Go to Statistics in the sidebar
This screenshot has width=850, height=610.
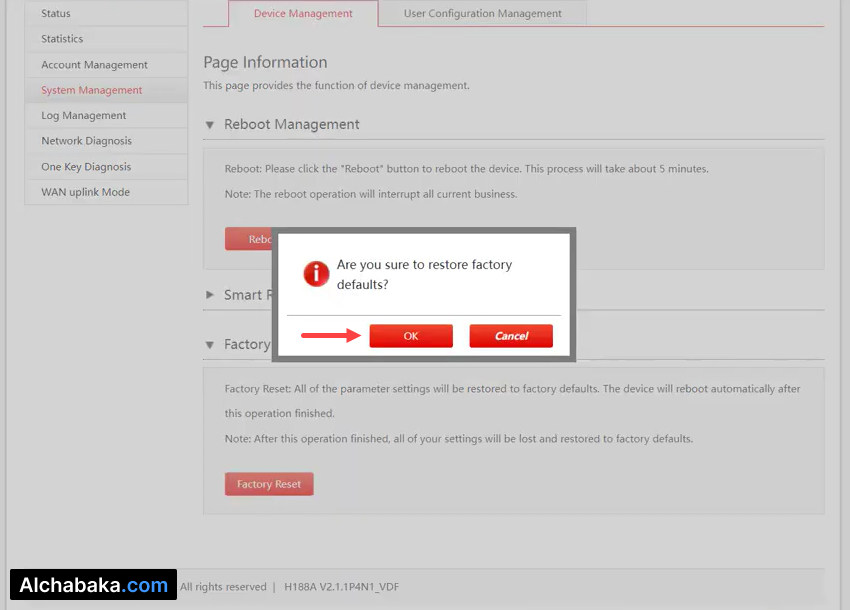coord(62,39)
